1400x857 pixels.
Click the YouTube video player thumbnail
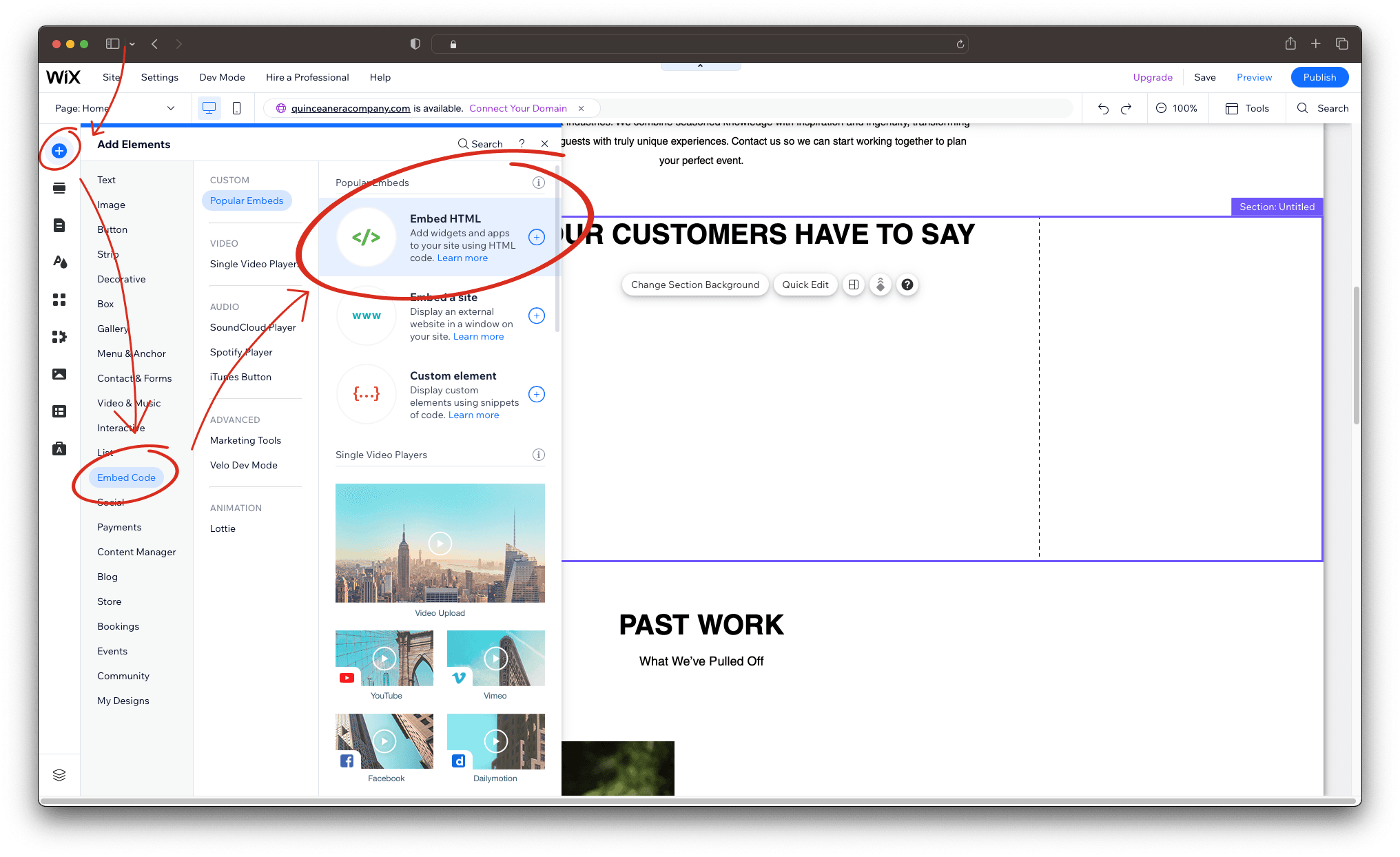tap(384, 658)
